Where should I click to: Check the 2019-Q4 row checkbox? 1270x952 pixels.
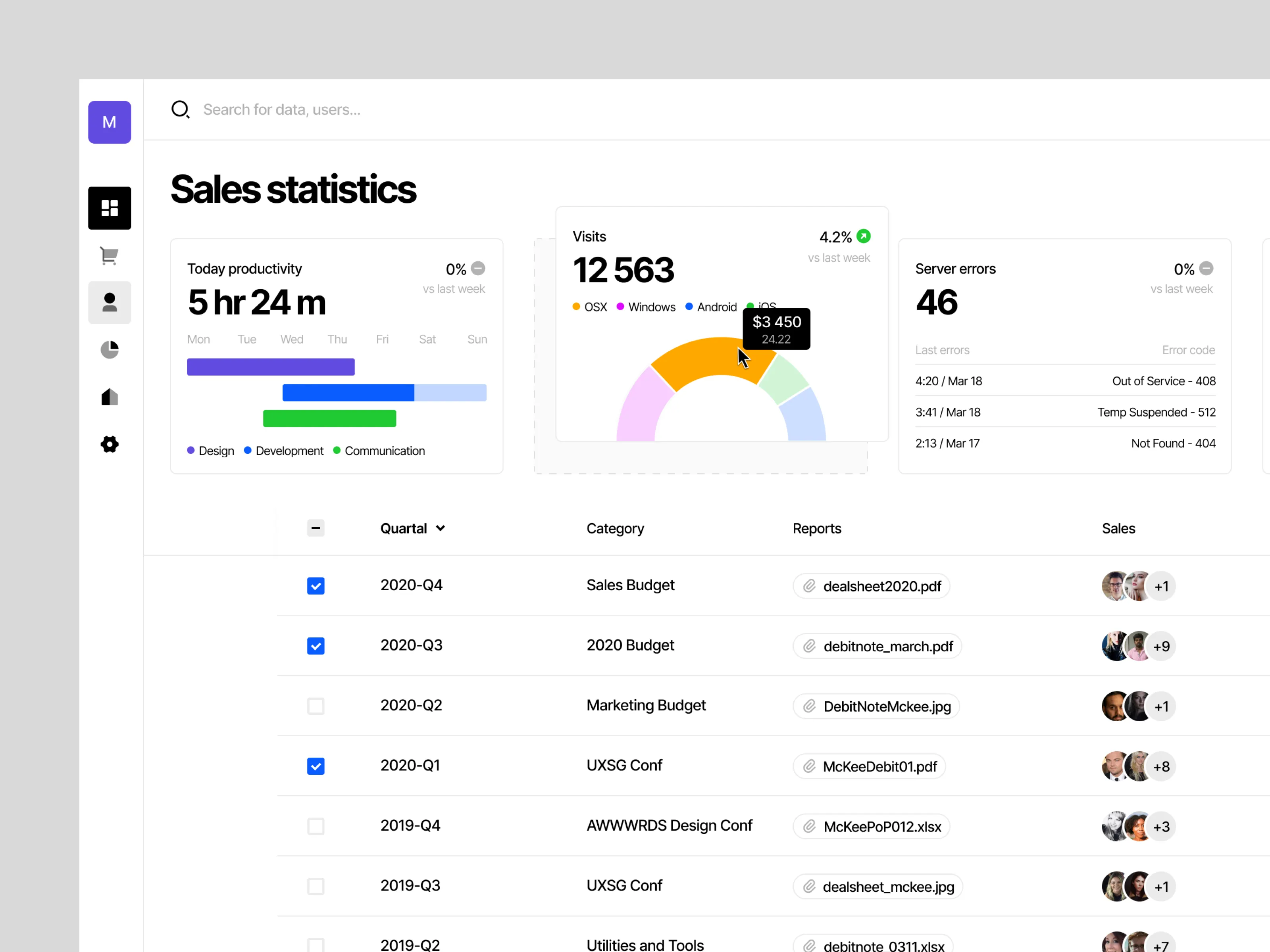pos(316,826)
